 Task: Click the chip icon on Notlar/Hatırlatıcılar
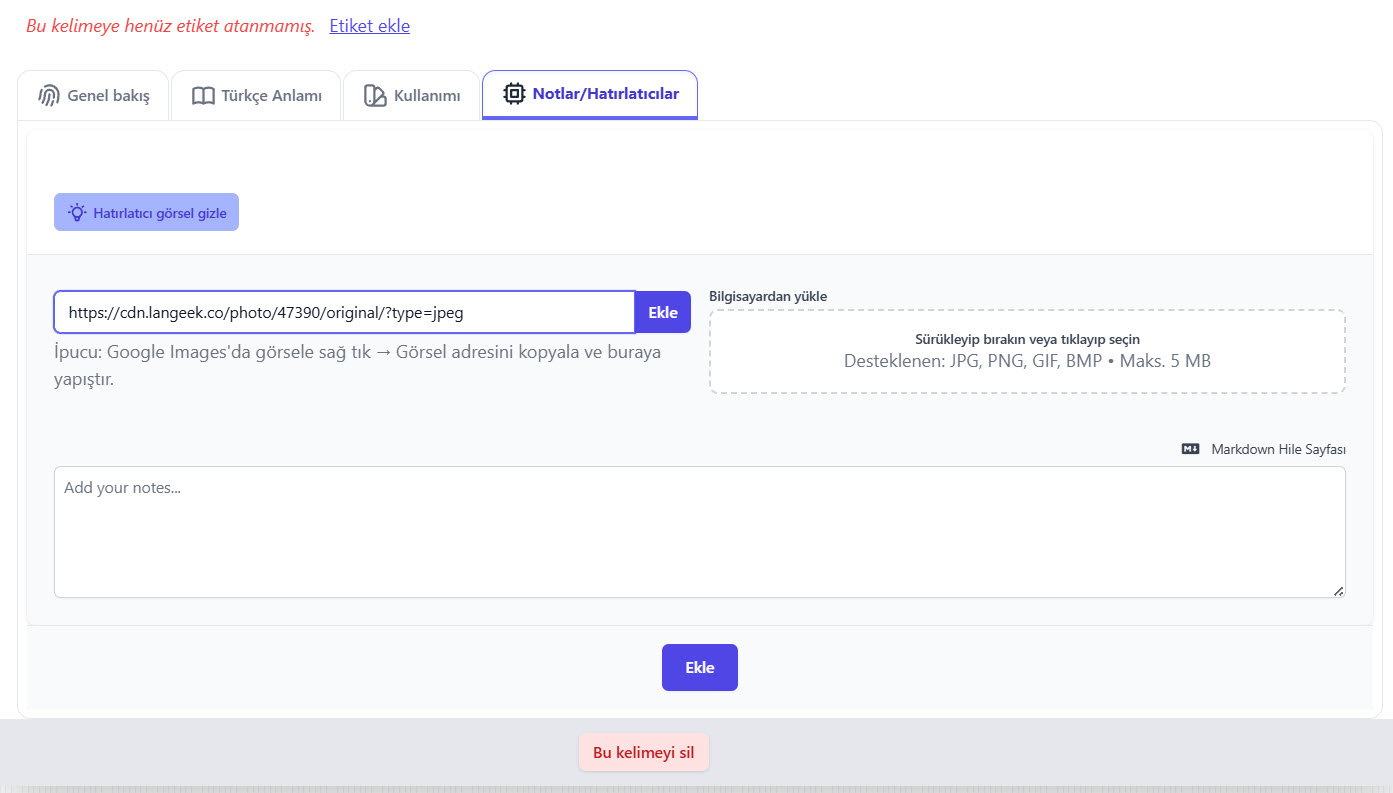click(x=514, y=94)
